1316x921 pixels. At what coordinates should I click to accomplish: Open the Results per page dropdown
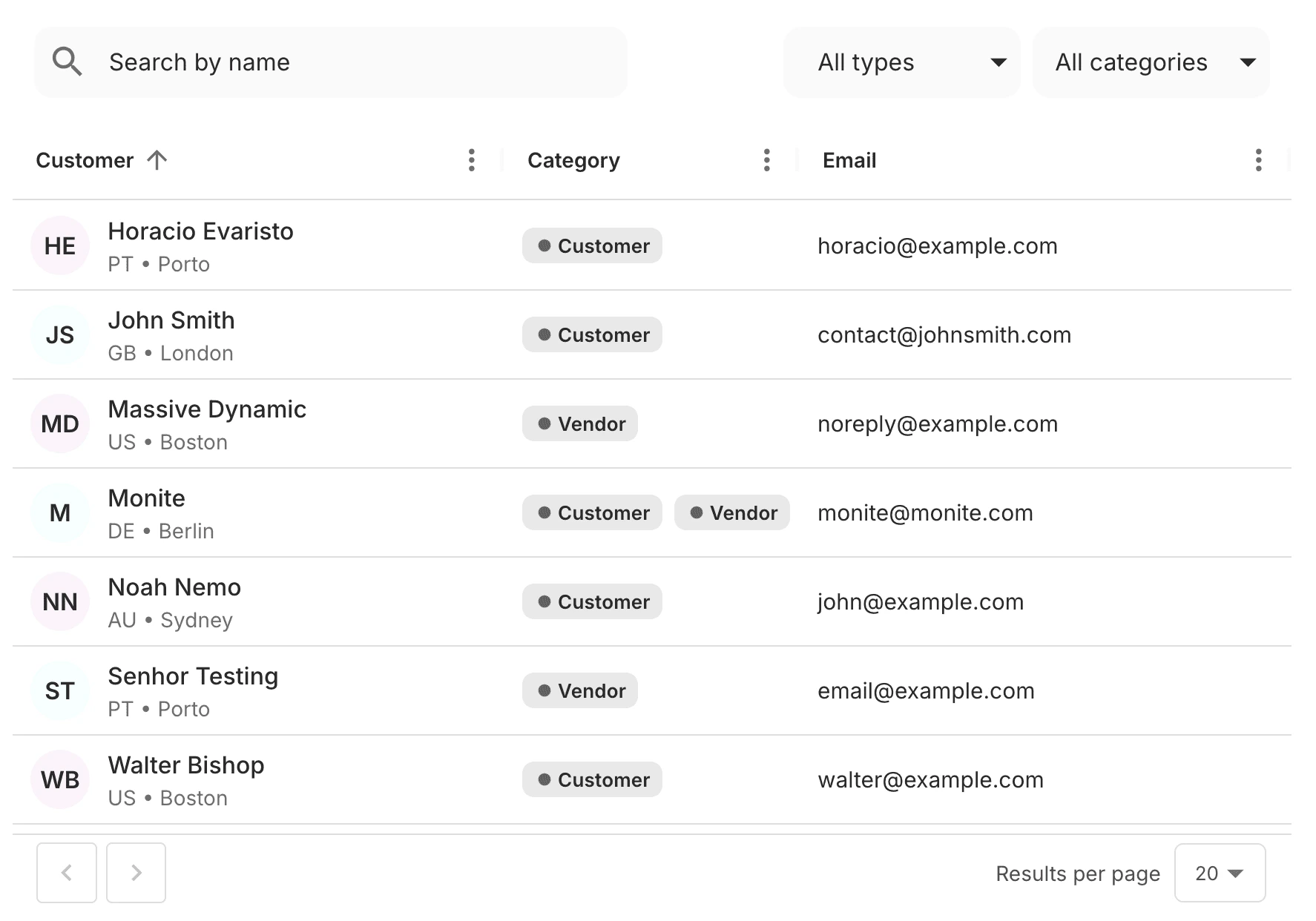[1220, 874]
